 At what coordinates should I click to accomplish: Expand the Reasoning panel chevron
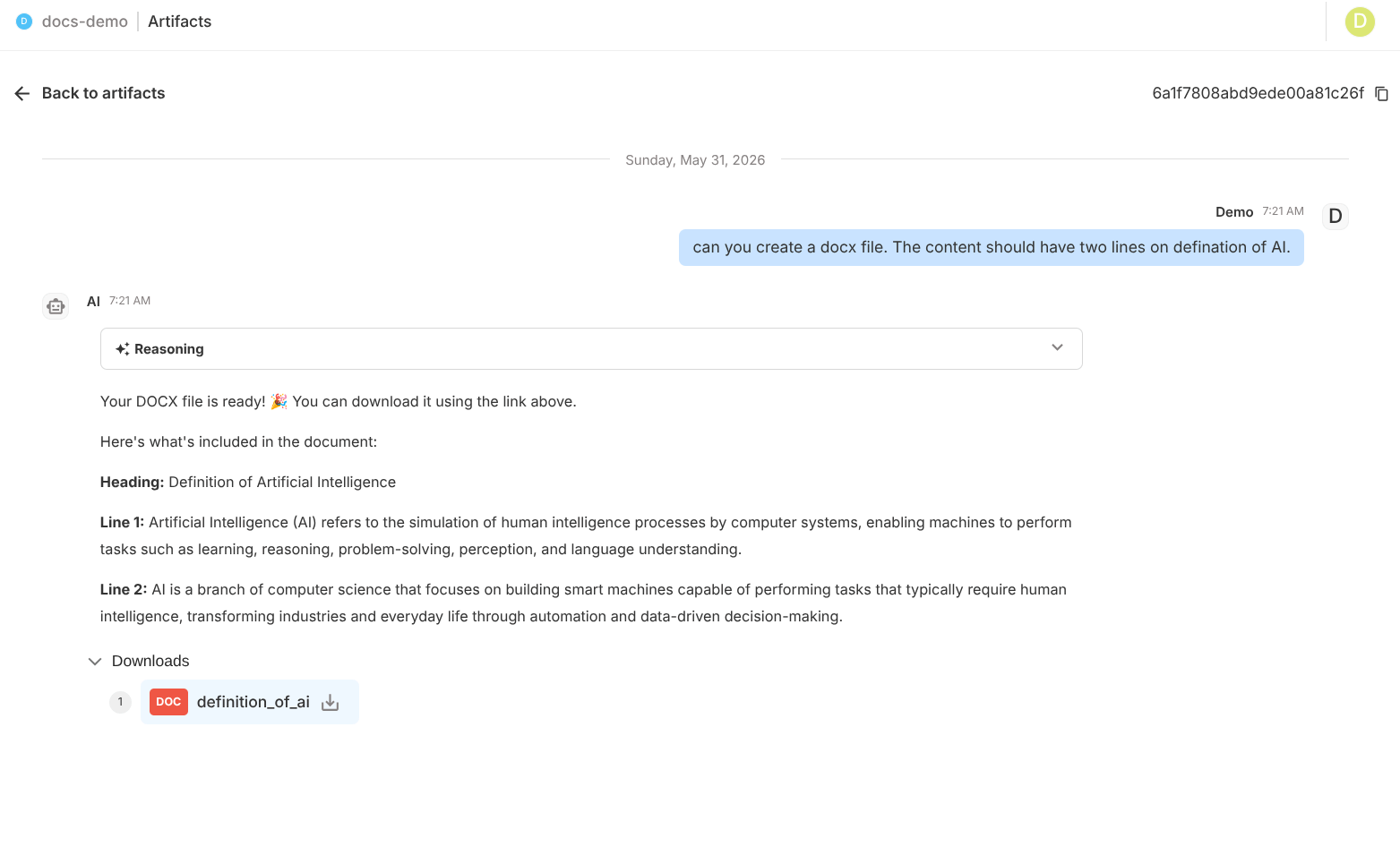coord(1058,347)
